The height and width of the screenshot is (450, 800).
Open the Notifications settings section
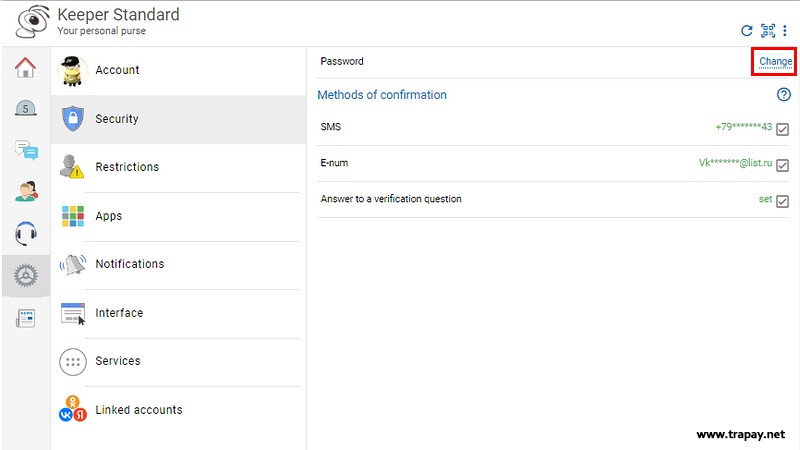pos(129,264)
